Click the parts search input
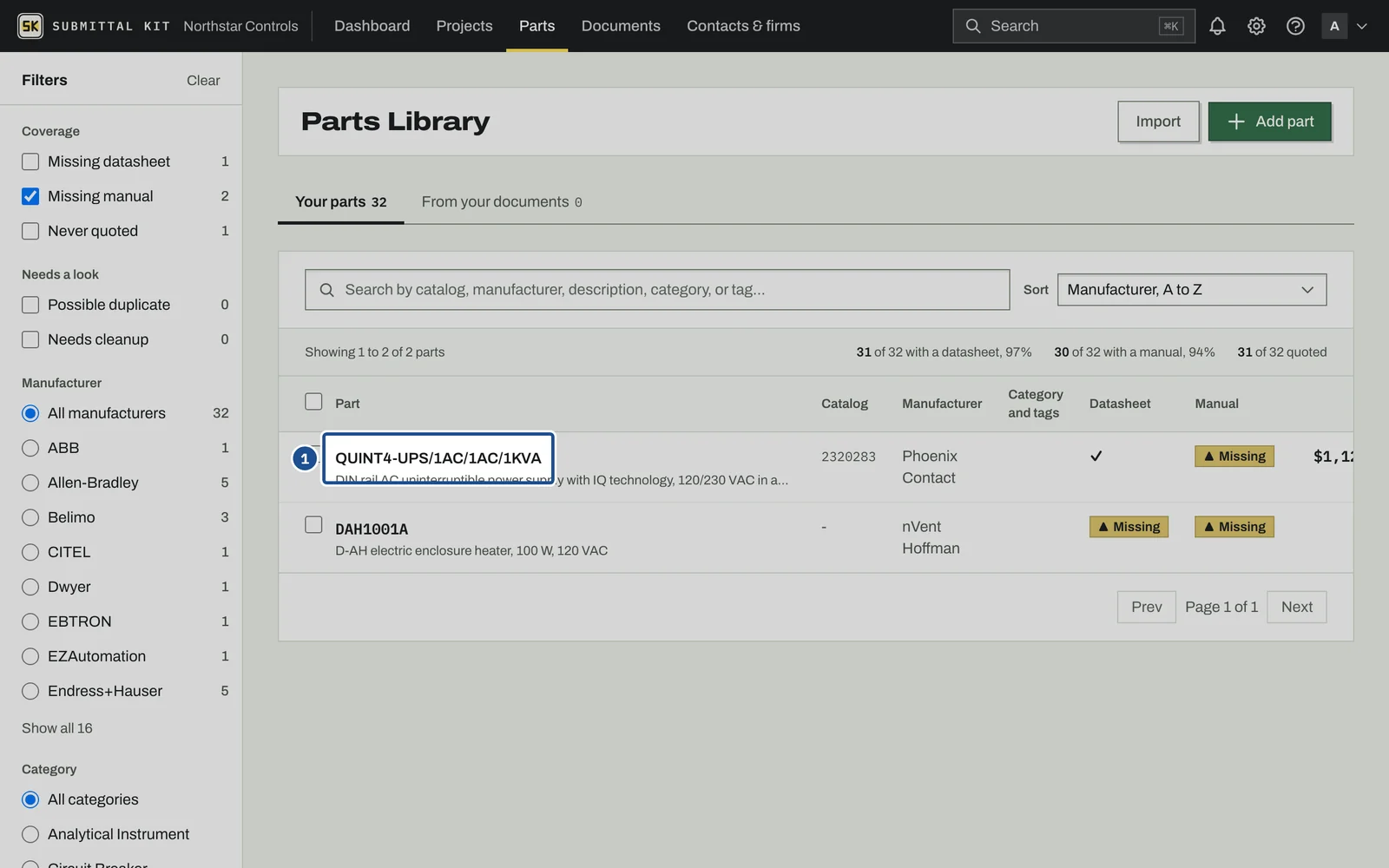This screenshot has width=1389, height=868. coord(657,290)
